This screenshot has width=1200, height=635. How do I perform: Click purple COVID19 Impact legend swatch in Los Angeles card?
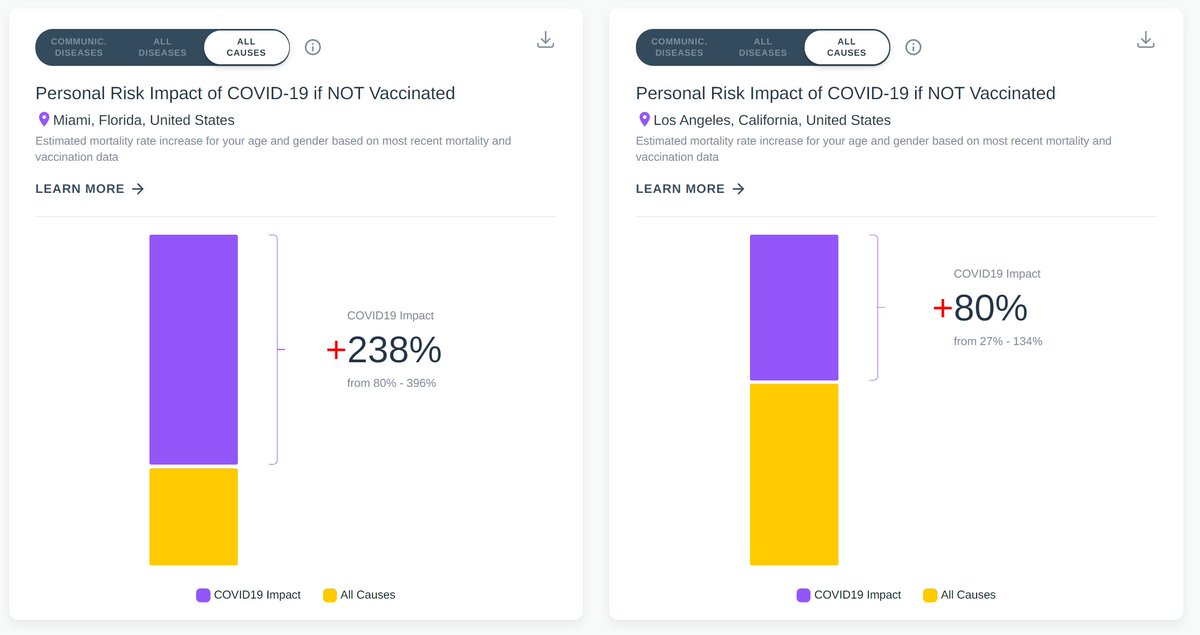803,595
